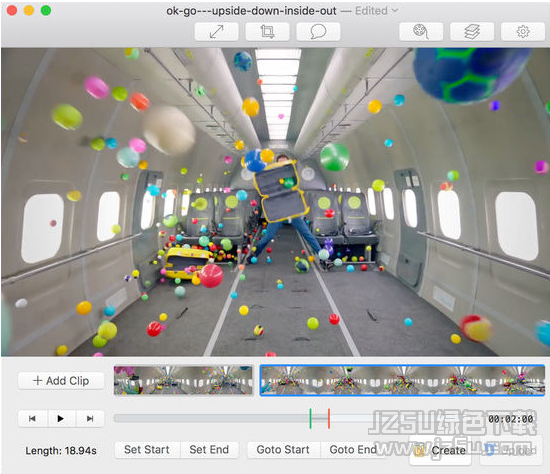Click Goto Start button

[x=283, y=450]
